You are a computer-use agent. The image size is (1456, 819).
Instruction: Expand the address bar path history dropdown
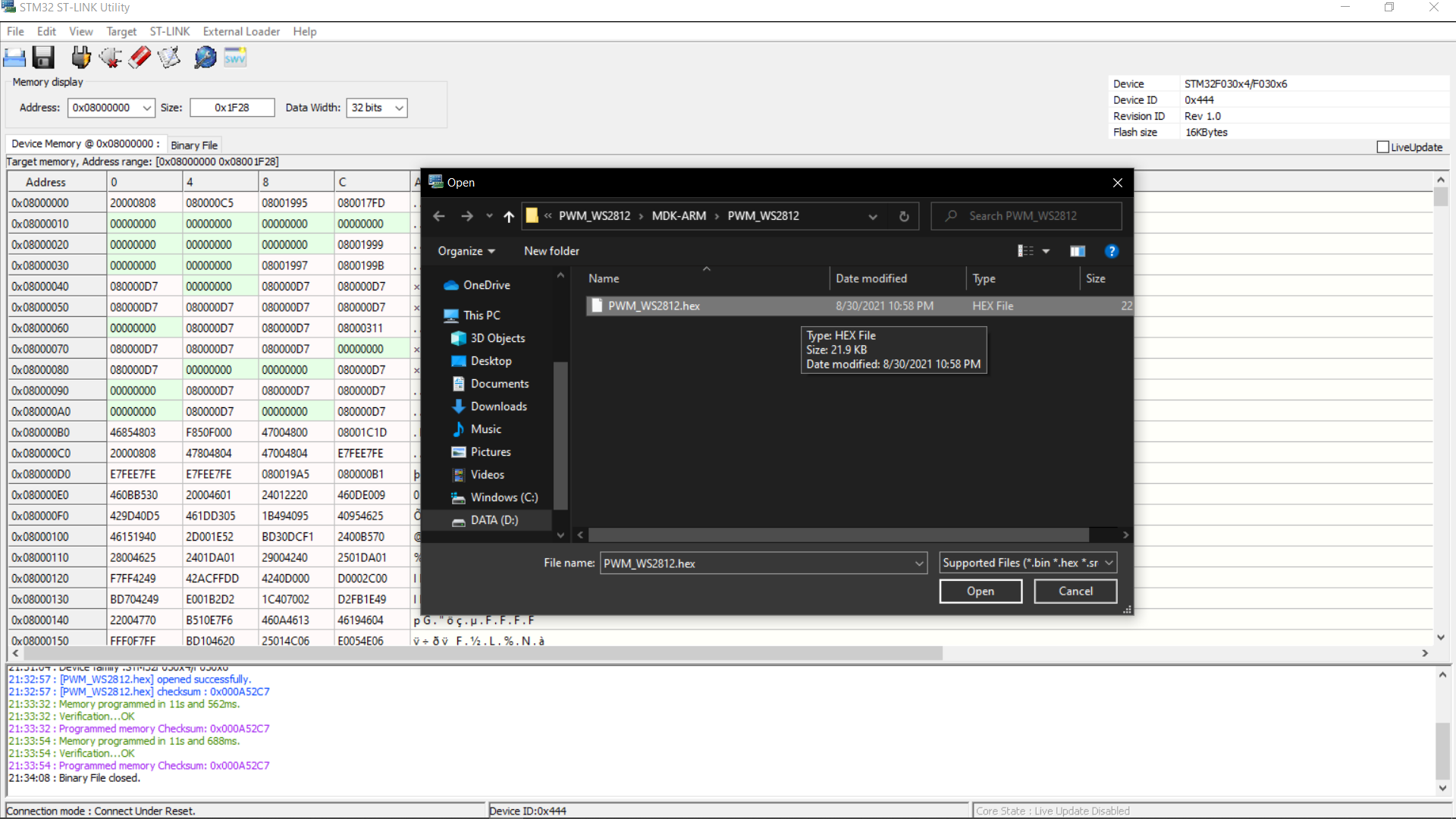click(873, 216)
